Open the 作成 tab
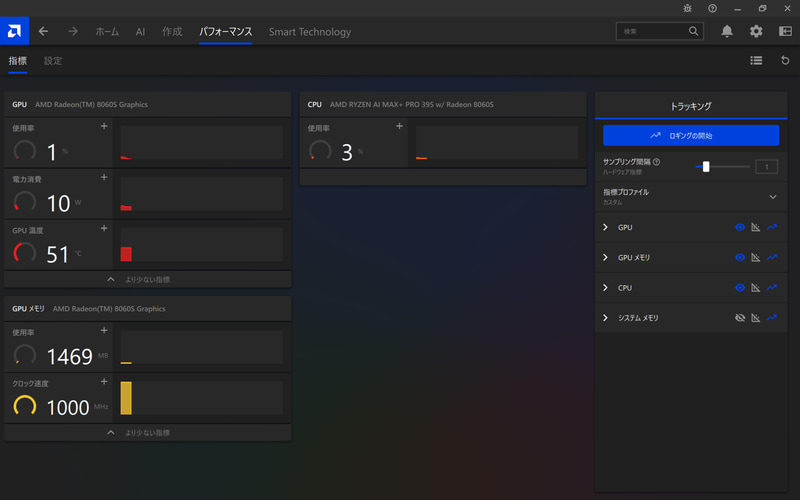Viewport: 800px width, 500px height. click(172, 32)
